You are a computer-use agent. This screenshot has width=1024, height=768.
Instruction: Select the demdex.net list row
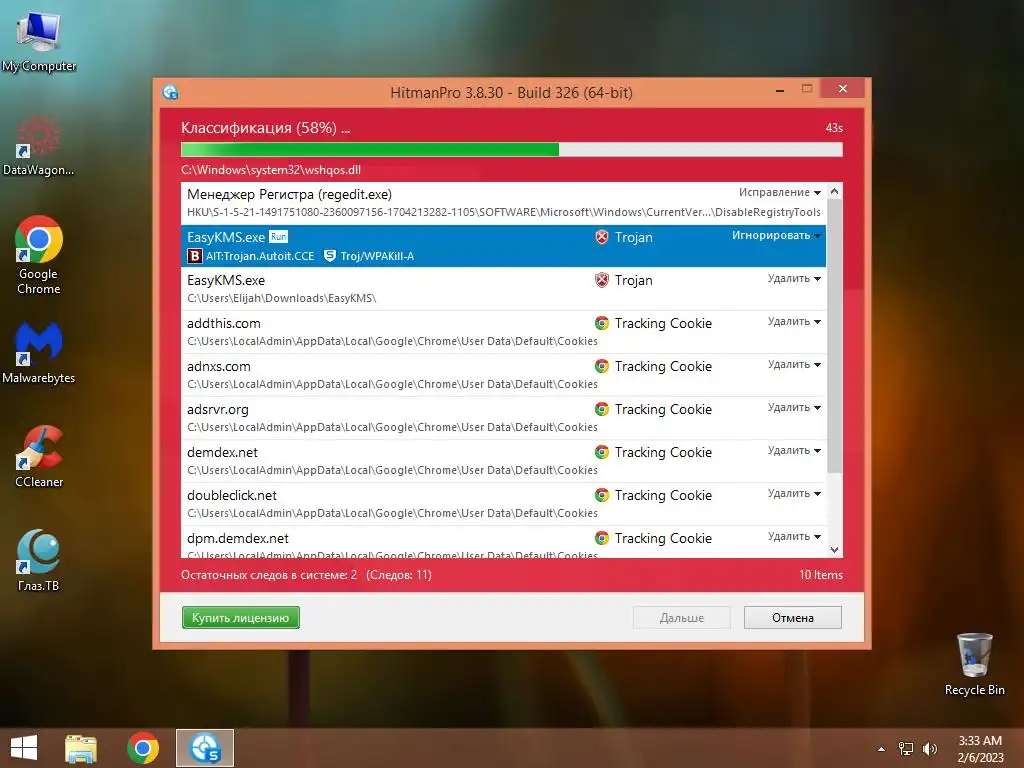coord(504,461)
